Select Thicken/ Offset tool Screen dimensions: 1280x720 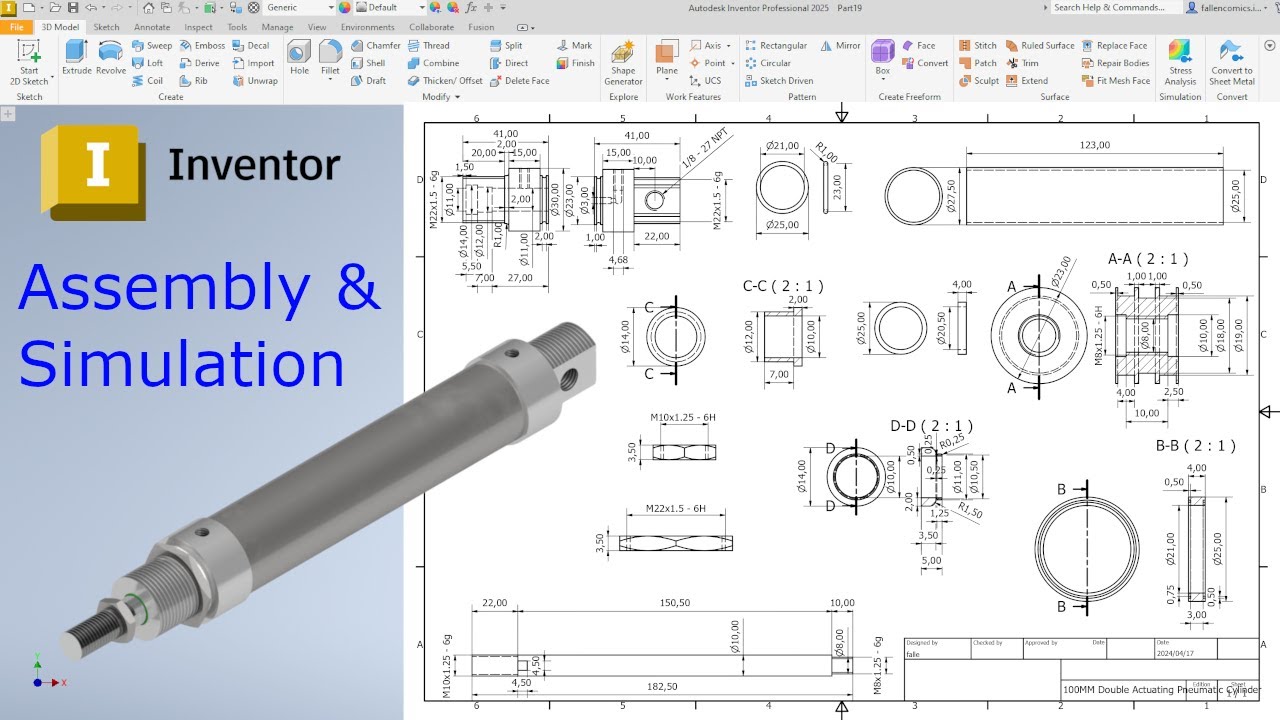coord(445,81)
